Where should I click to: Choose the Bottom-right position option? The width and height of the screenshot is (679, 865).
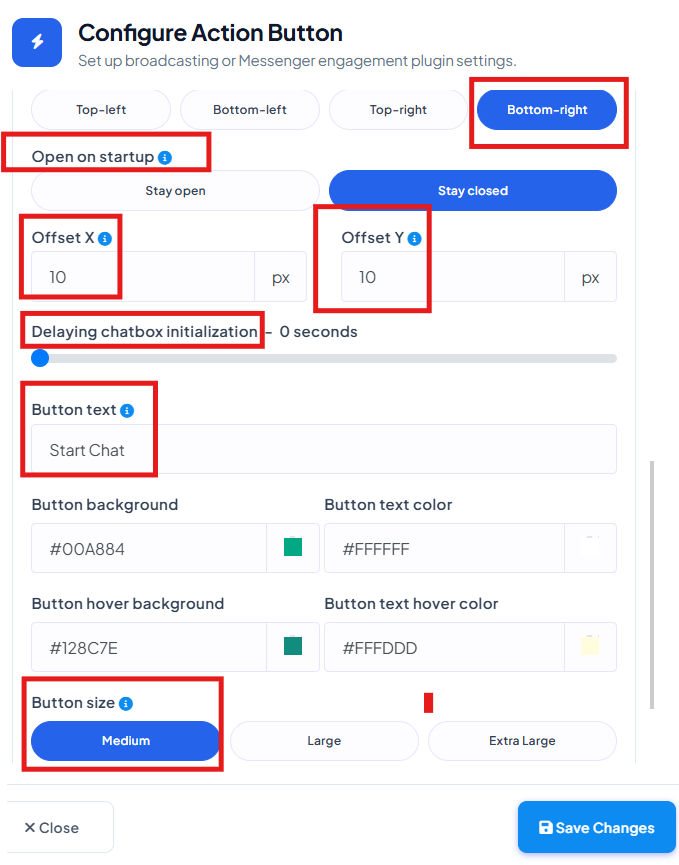coord(547,110)
